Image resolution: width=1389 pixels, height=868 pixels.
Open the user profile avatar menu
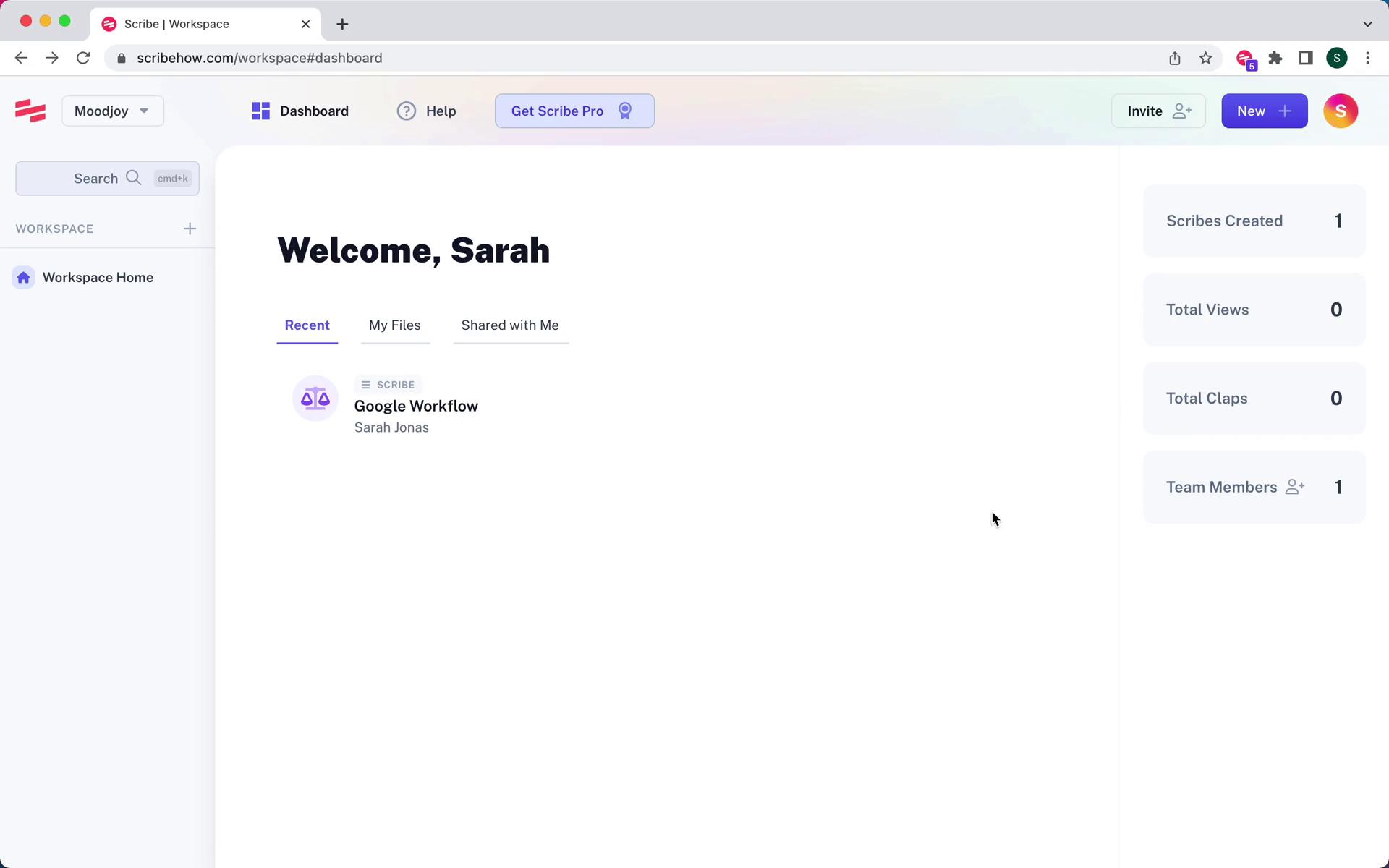pos(1340,111)
